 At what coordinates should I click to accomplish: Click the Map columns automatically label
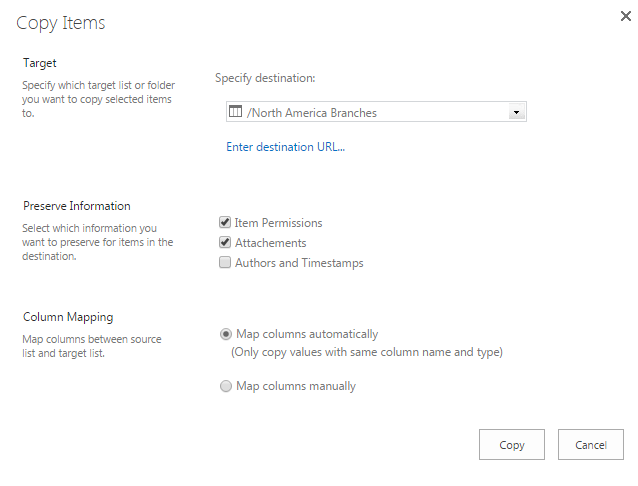[307, 334]
